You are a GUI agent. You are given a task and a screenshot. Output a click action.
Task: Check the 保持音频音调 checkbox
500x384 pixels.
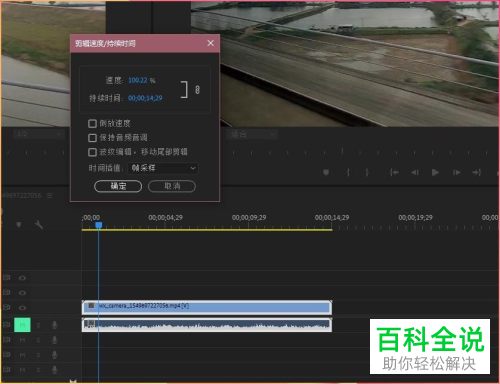coord(92,138)
